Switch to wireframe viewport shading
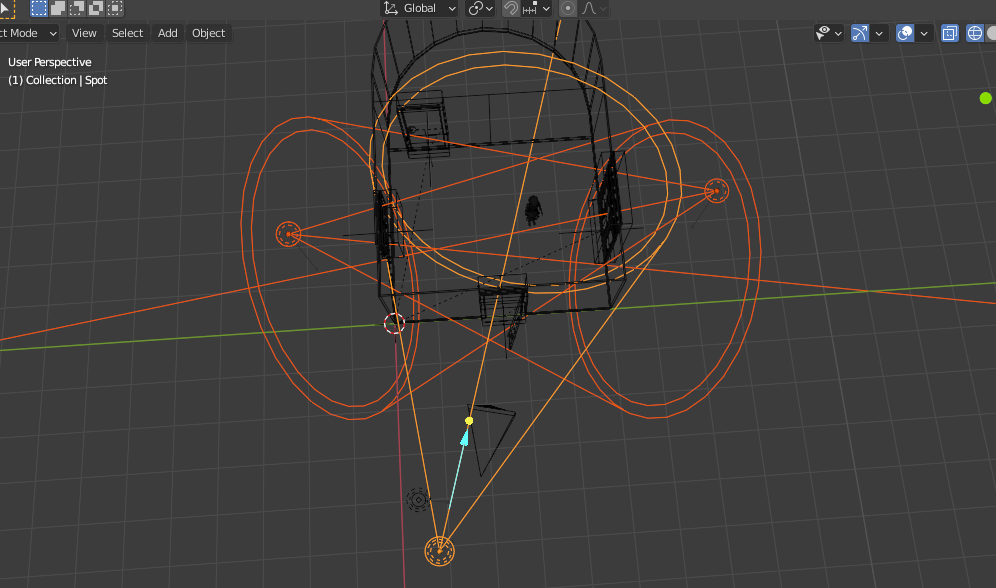The image size is (996, 588). [x=974, y=33]
